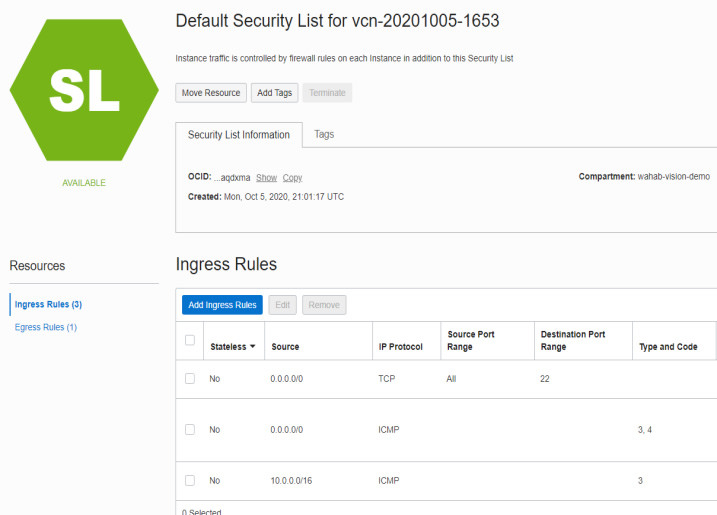Click the green SL security list hexagon icon
This screenshot has width=717, height=515.
[84, 89]
